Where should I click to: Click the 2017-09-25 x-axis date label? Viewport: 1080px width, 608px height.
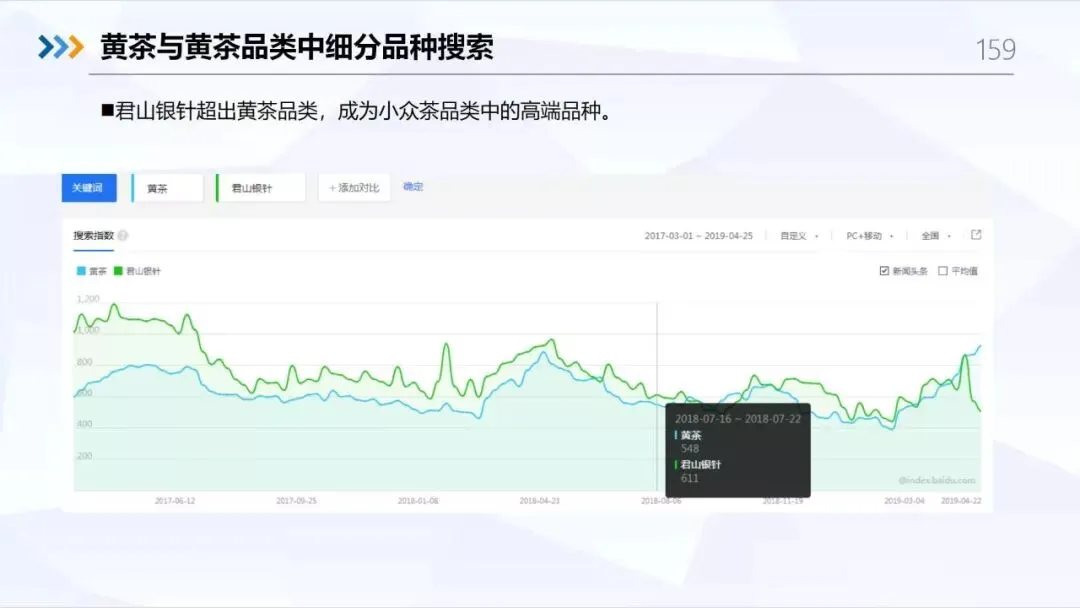[x=296, y=501]
